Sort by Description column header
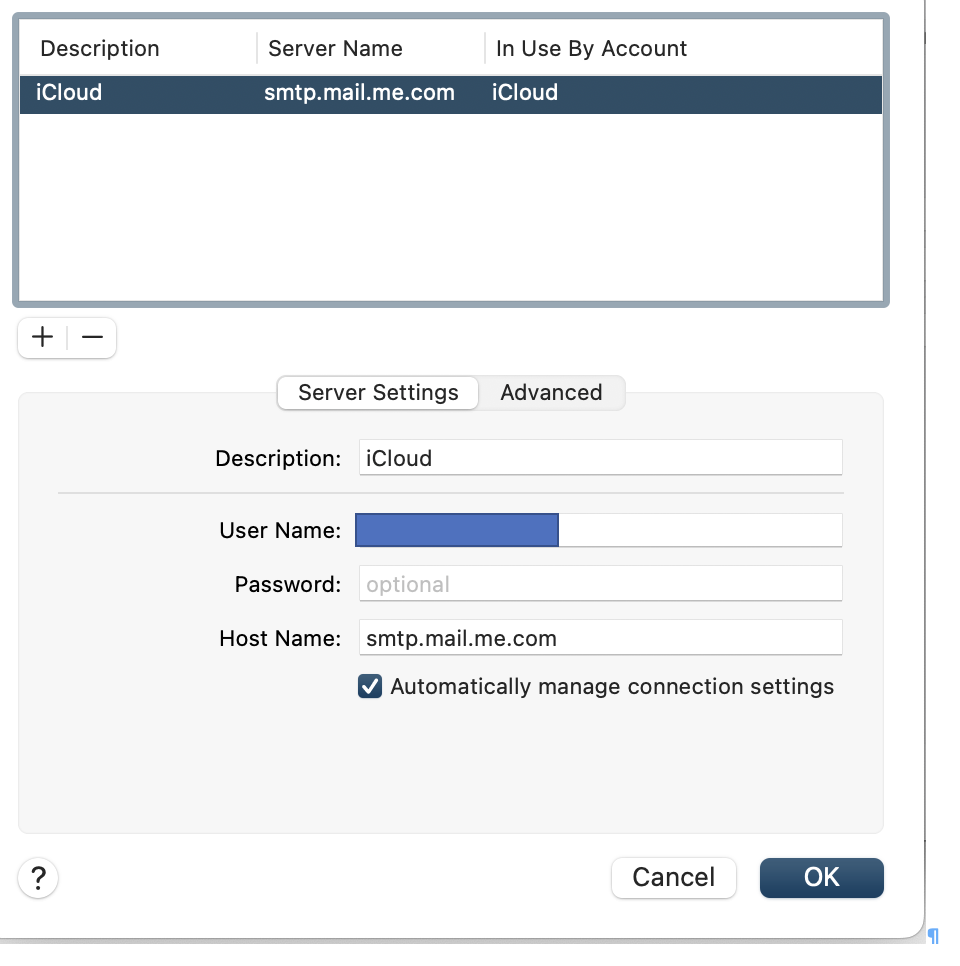 tap(100, 49)
